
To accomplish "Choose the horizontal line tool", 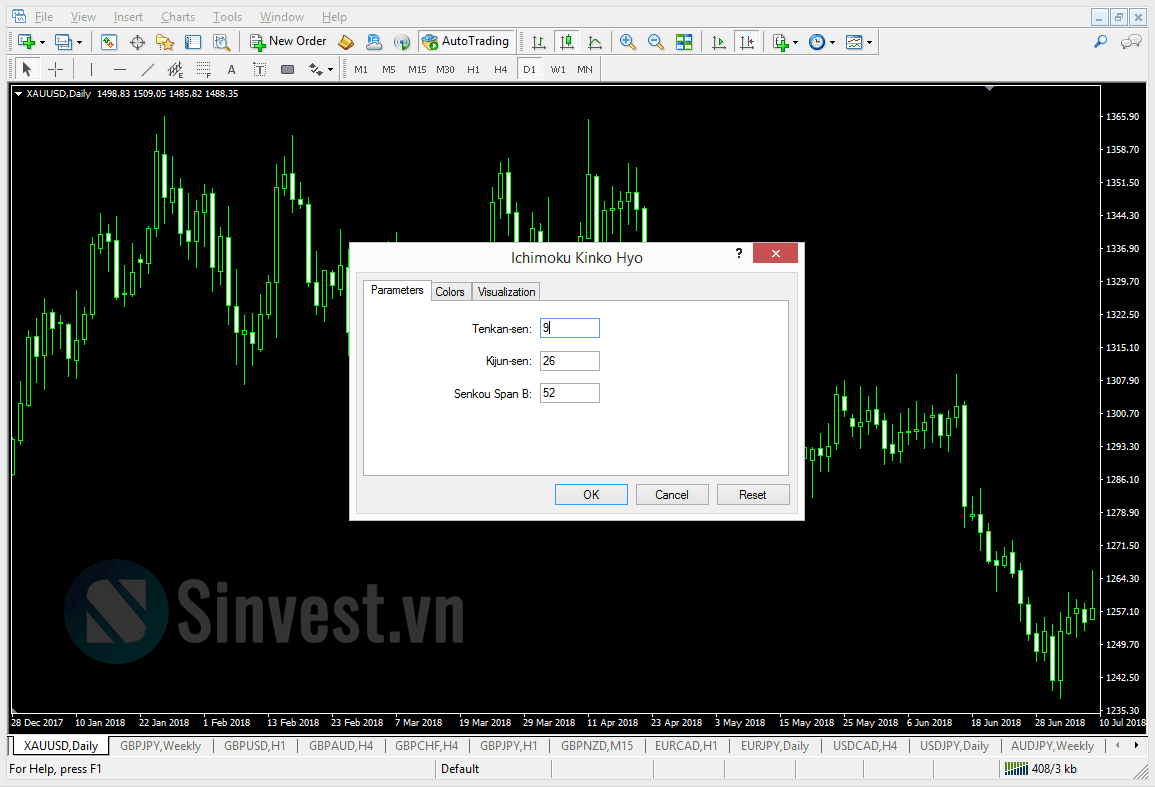I will point(120,69).
